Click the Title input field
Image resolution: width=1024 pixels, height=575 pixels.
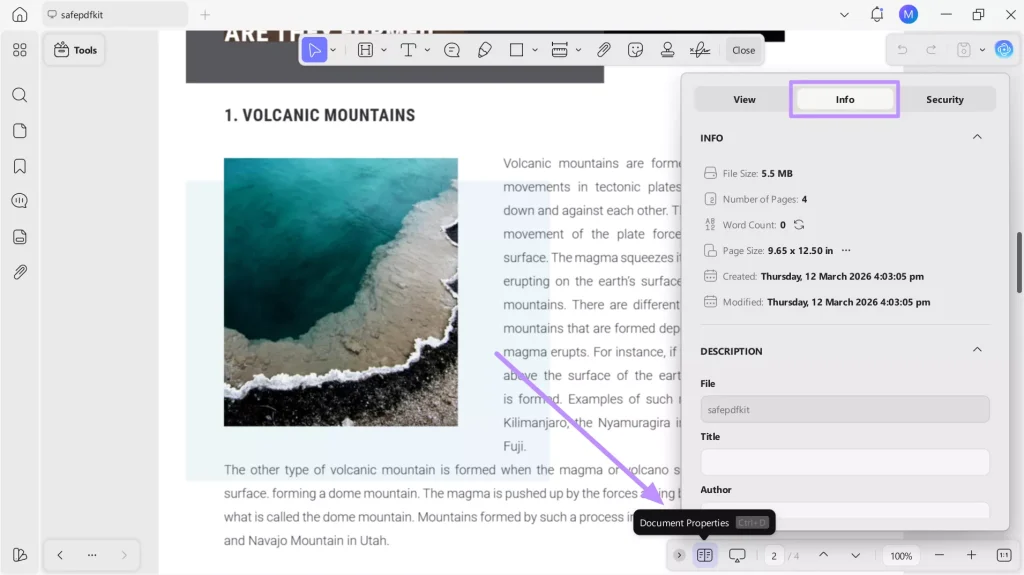pyautogui.click(x=844, y=462)
